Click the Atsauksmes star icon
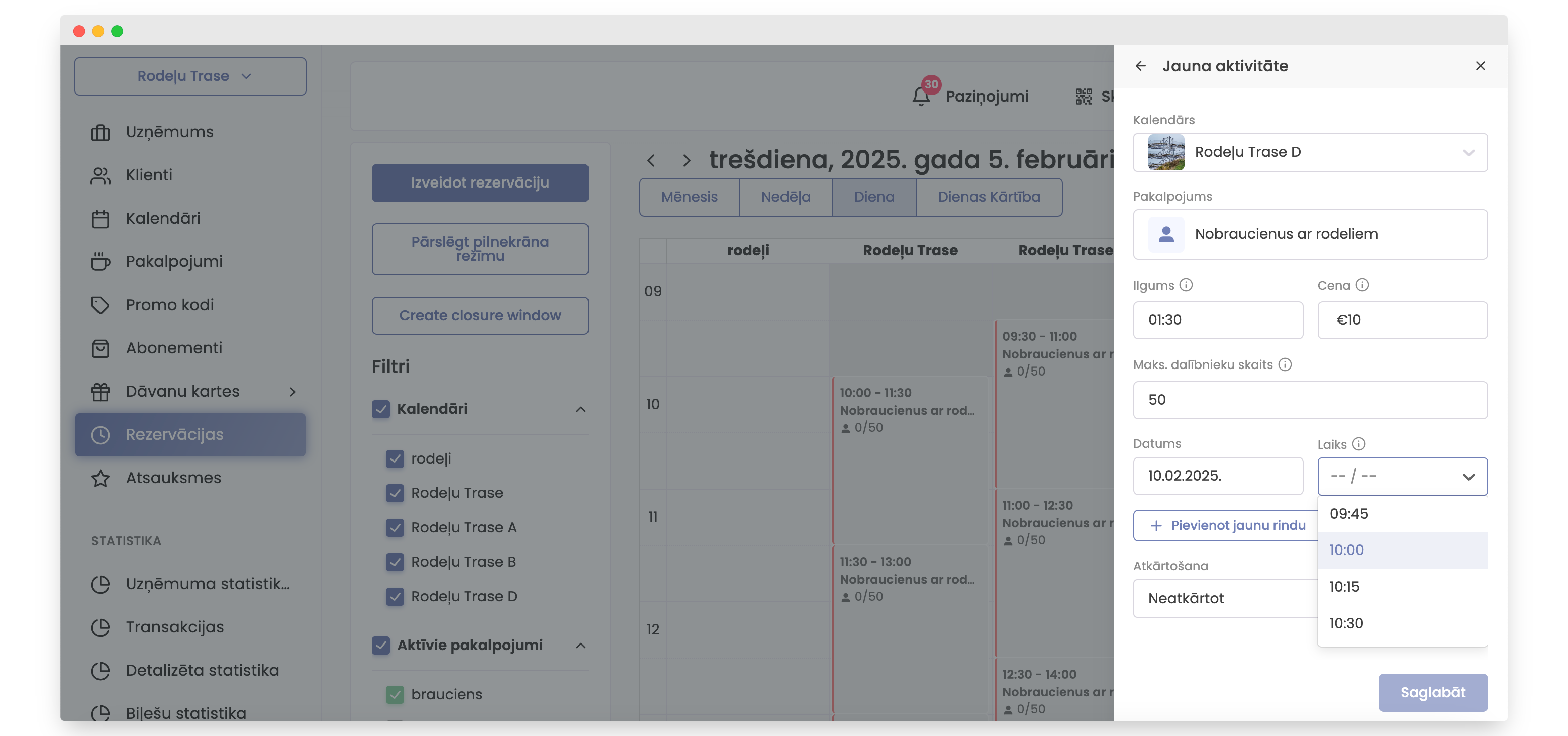 coord(101,478)
